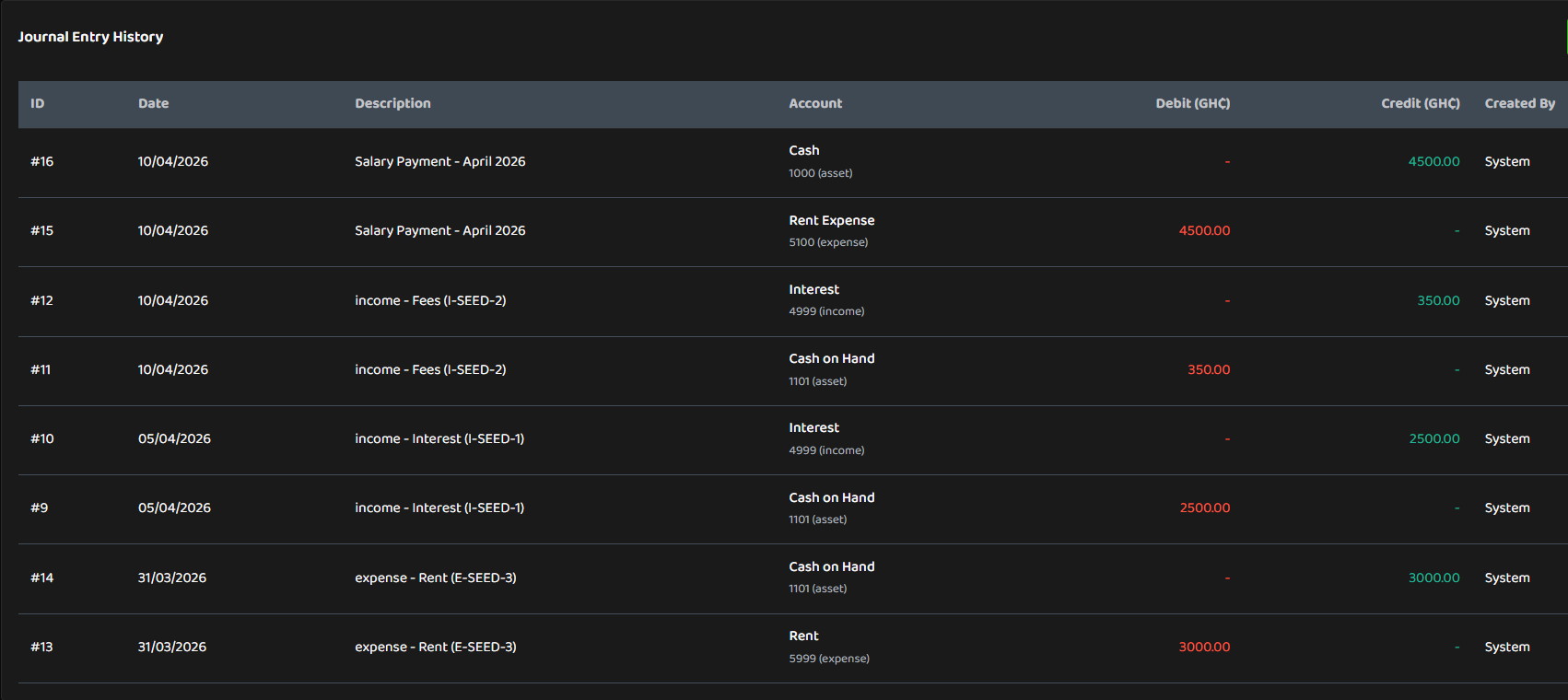Select the Cash account name in row #16

[x=804, y=150]
